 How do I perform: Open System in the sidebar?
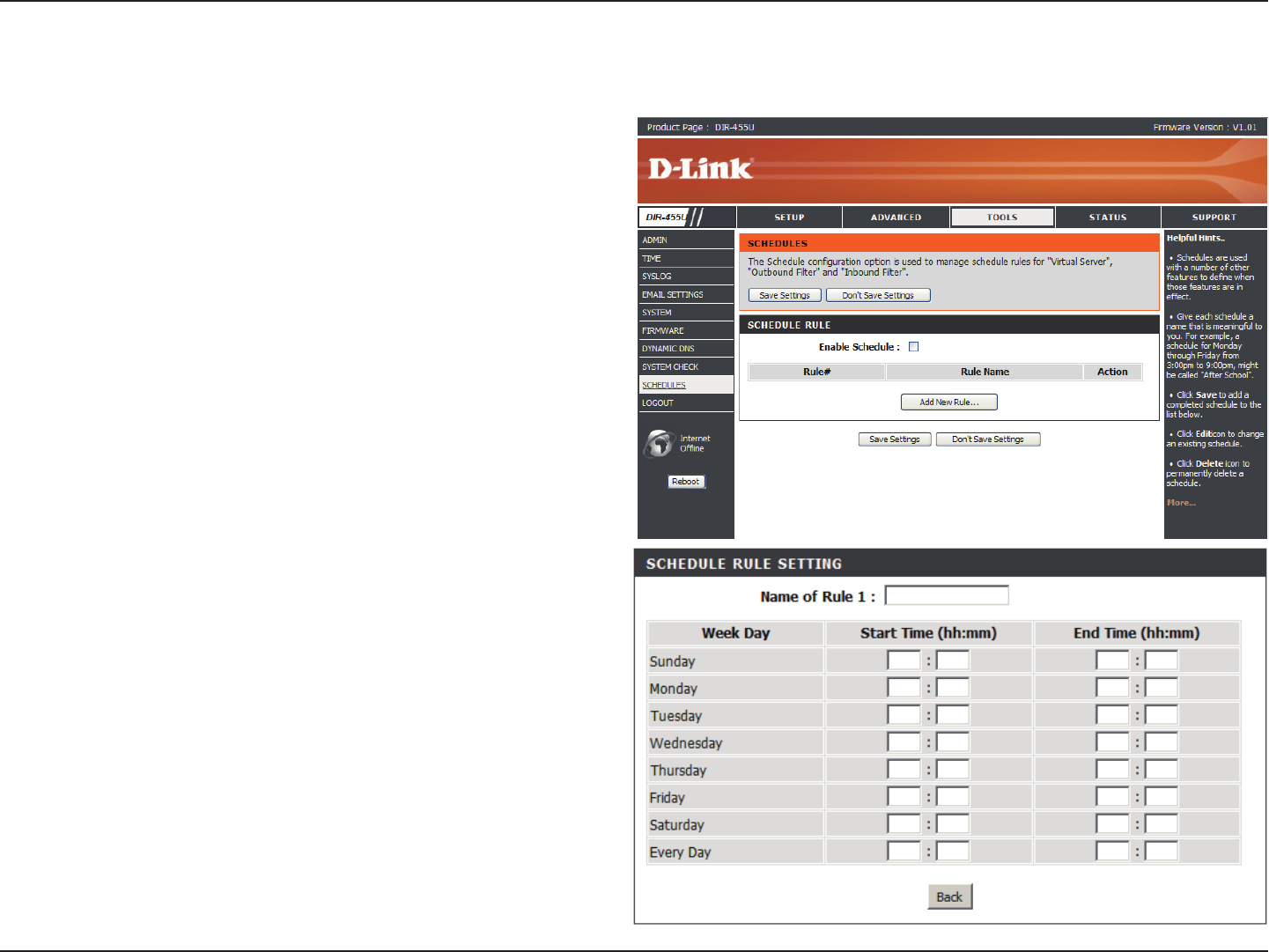686,313
